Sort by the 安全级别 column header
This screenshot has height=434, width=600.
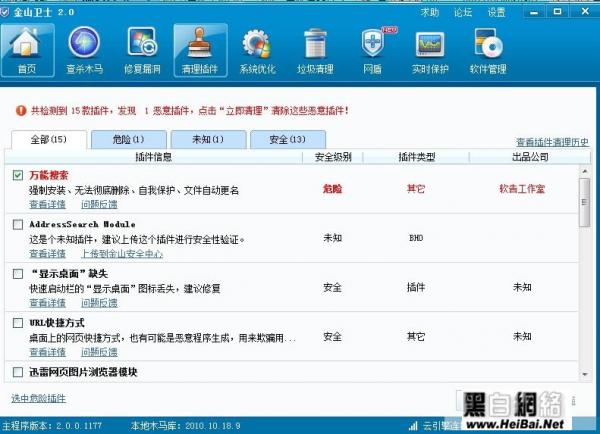tap(332, 157)
